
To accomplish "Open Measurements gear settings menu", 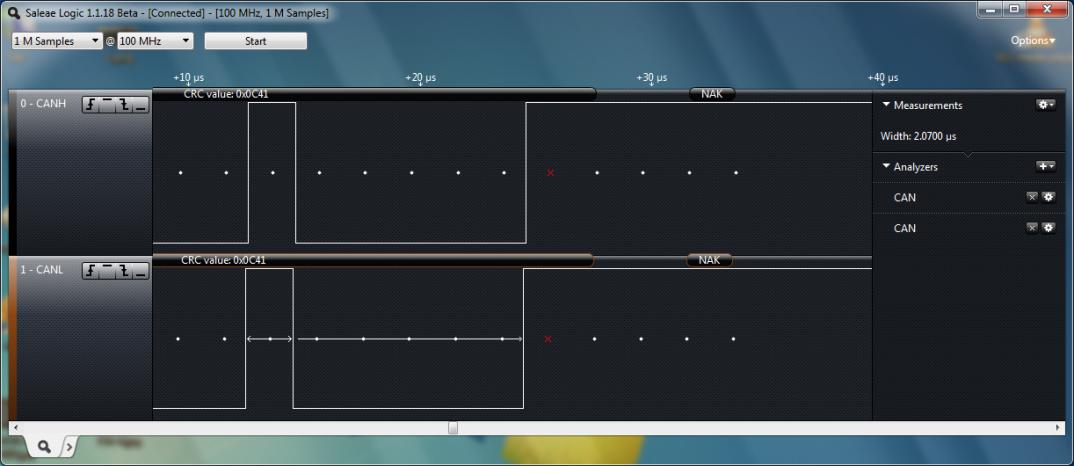I will click(1045, 105).
